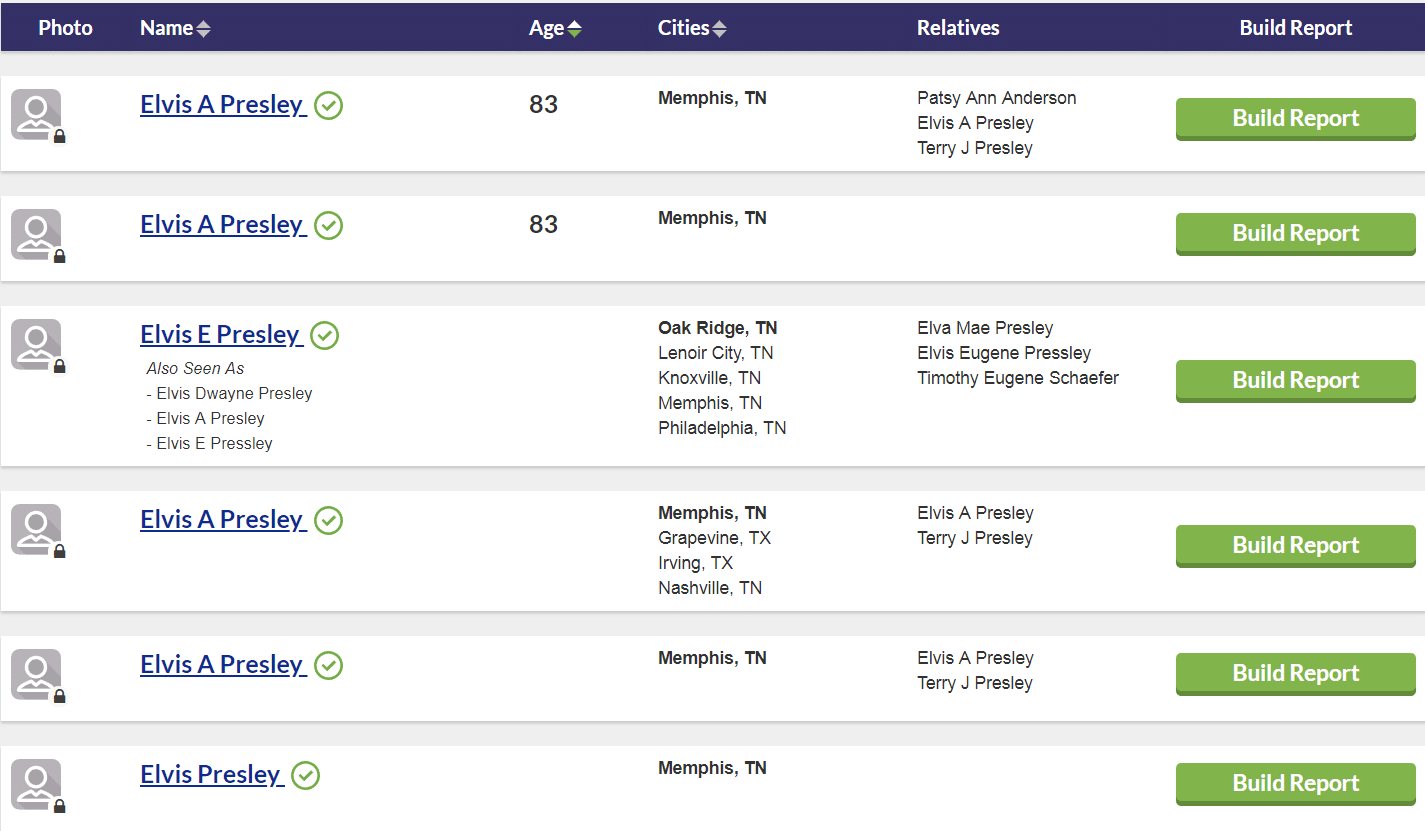Open the Elvis E Presley profile link
The image size is (1425, 831).
click(220, 335)
